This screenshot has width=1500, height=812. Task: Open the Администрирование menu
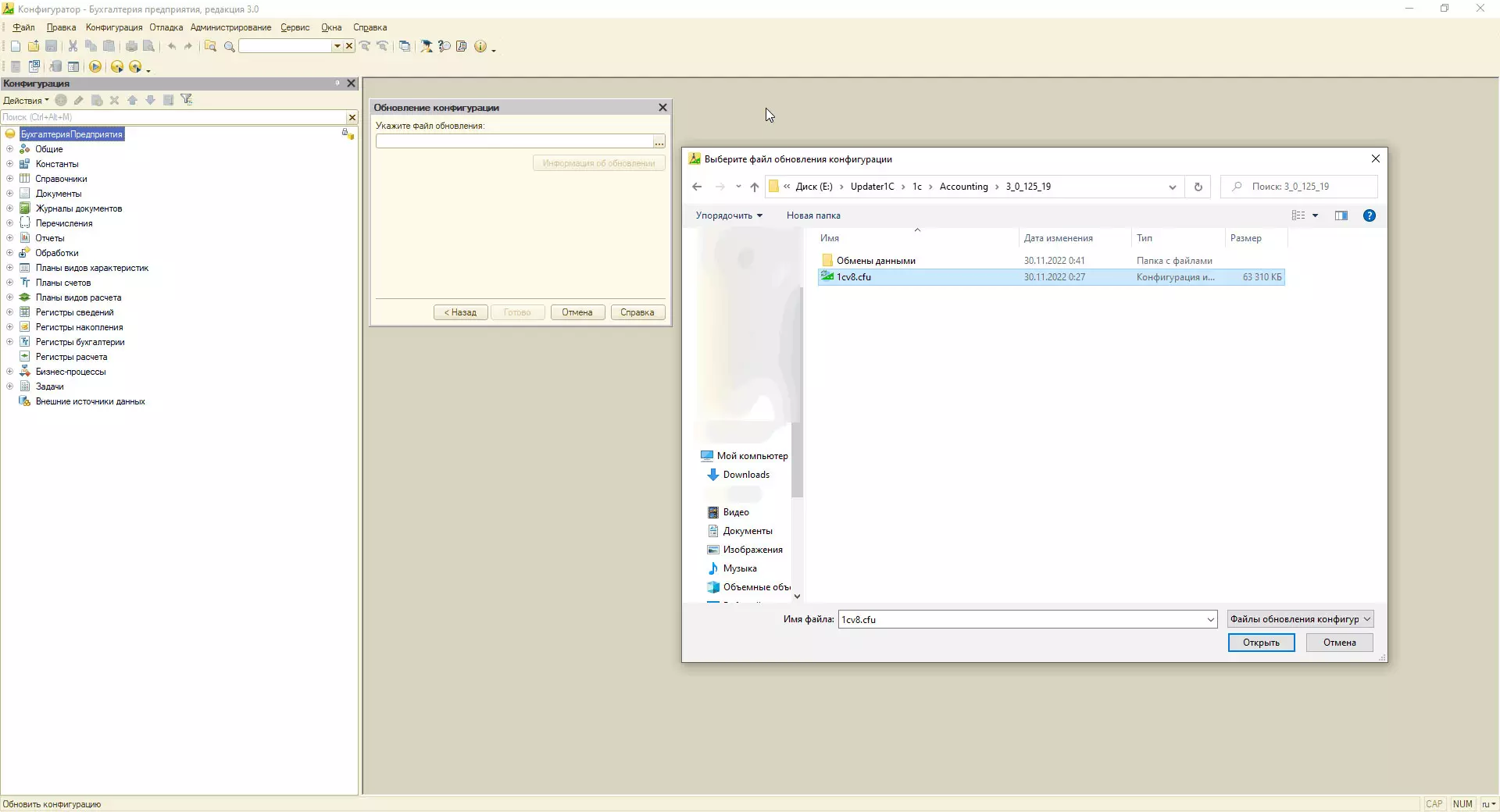pos(230,27)
